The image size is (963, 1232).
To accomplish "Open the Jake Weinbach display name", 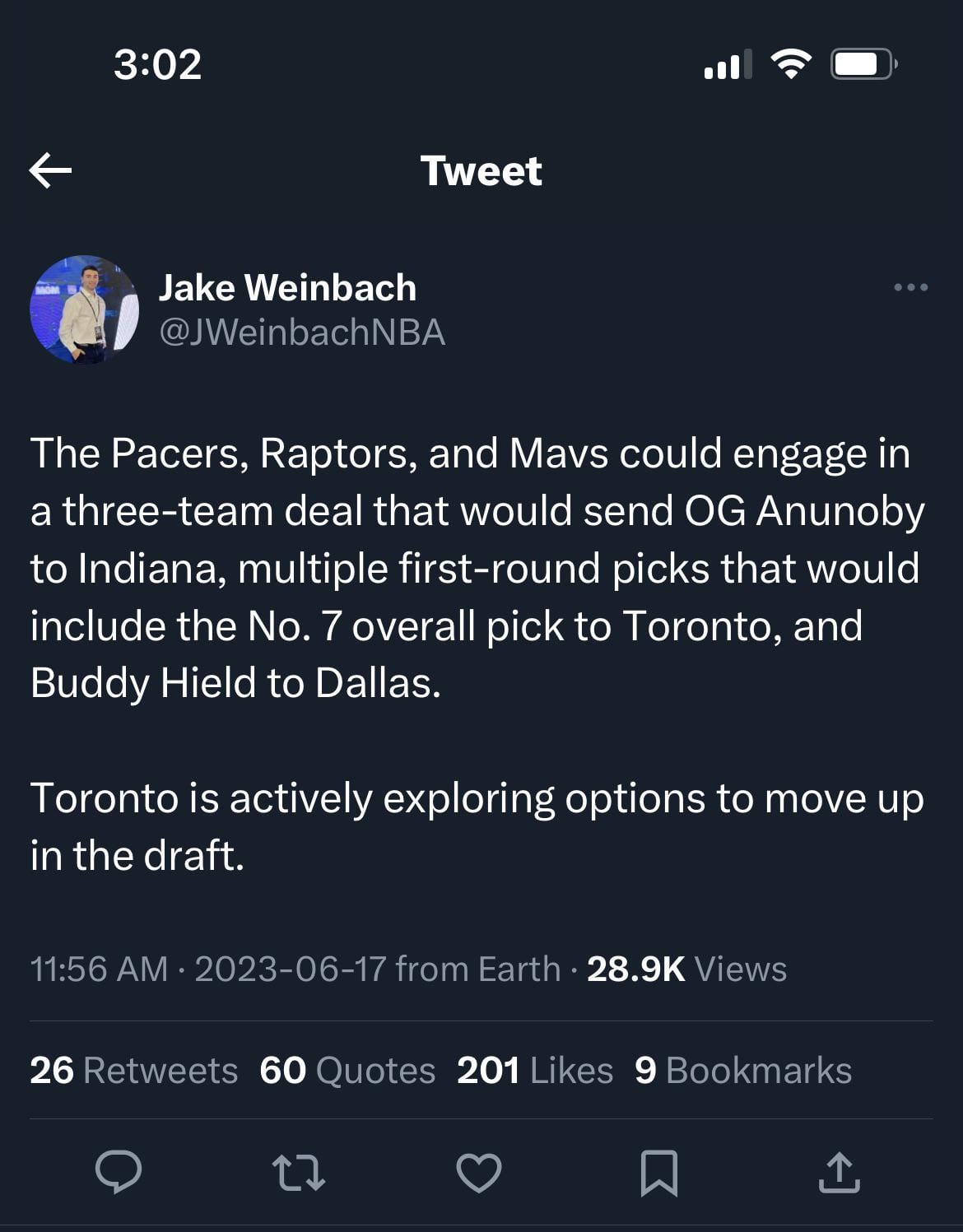I will [x=287, y=287].
